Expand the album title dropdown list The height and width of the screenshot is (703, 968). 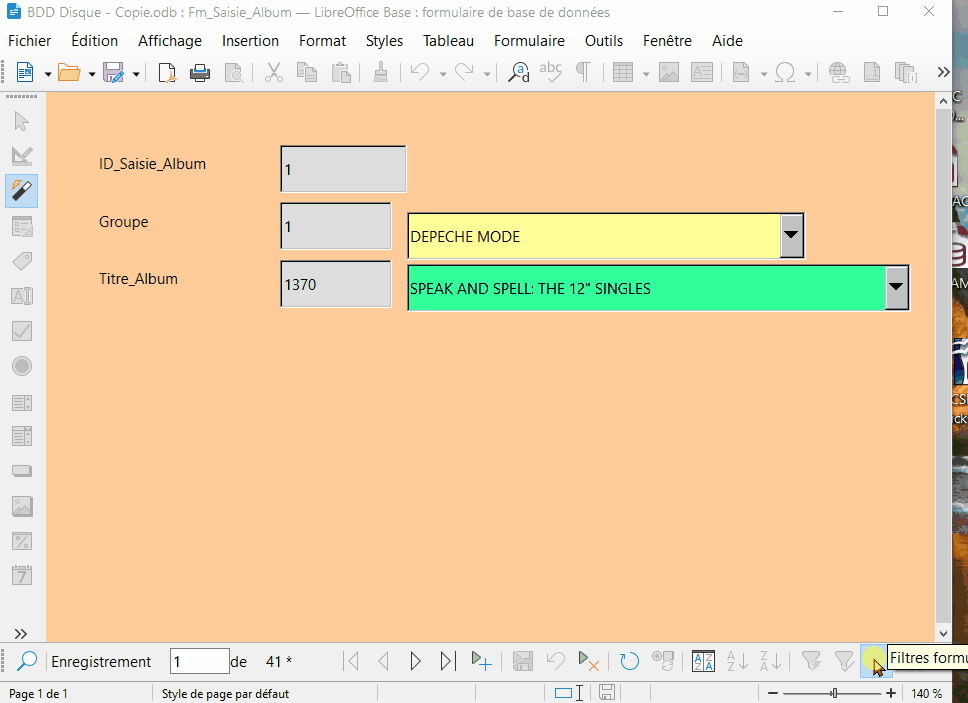897,288
